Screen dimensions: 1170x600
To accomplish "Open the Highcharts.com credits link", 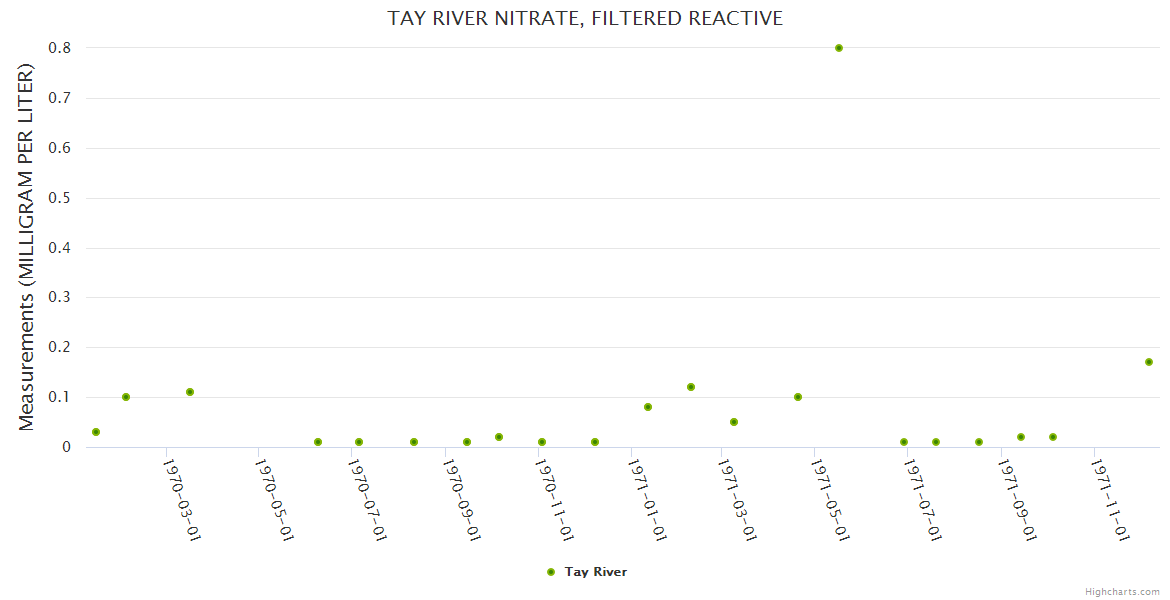I will pyautogui.click(x=1122, y=591).
